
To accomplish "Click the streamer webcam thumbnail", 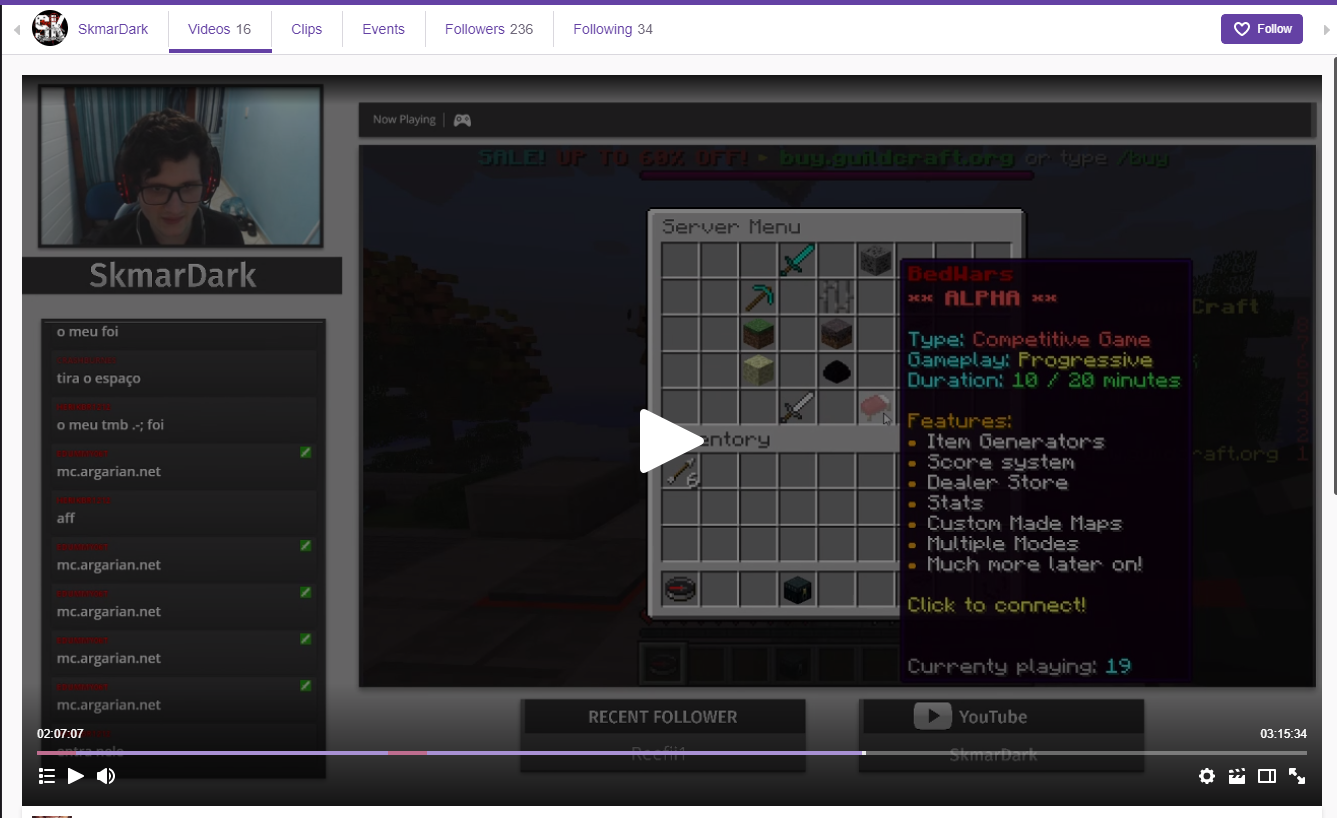I will pos(180,166).
